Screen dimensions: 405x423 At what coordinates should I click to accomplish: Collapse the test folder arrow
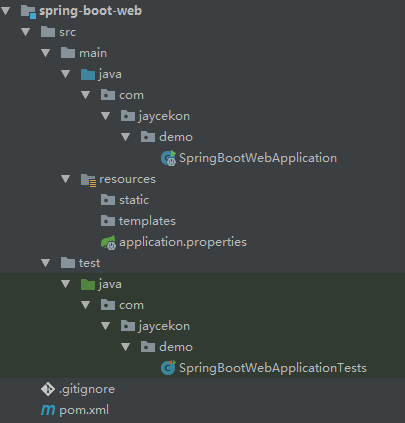click(46, 263)
